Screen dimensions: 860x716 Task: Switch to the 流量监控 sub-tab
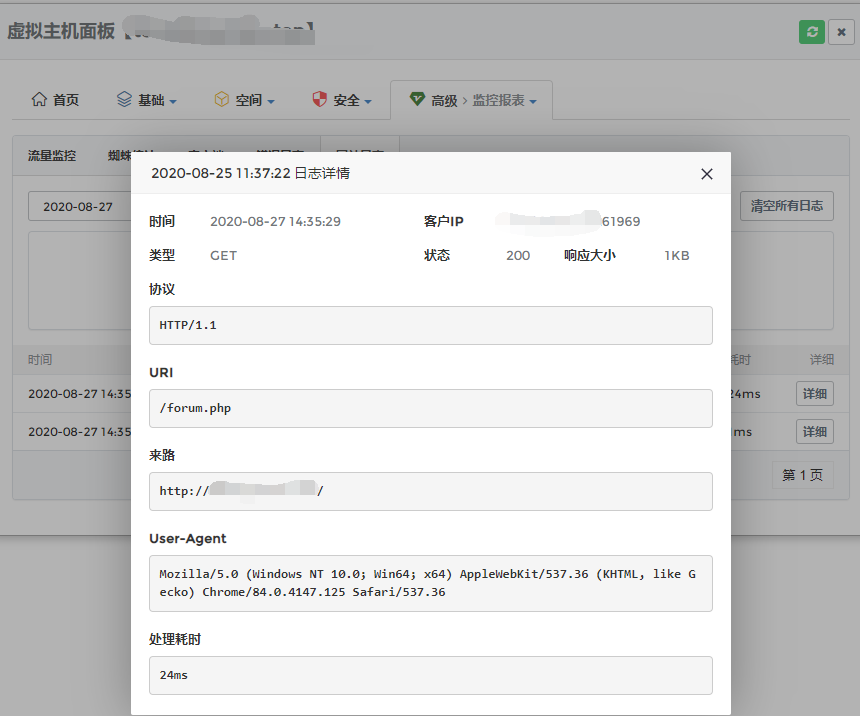[52, 156]
